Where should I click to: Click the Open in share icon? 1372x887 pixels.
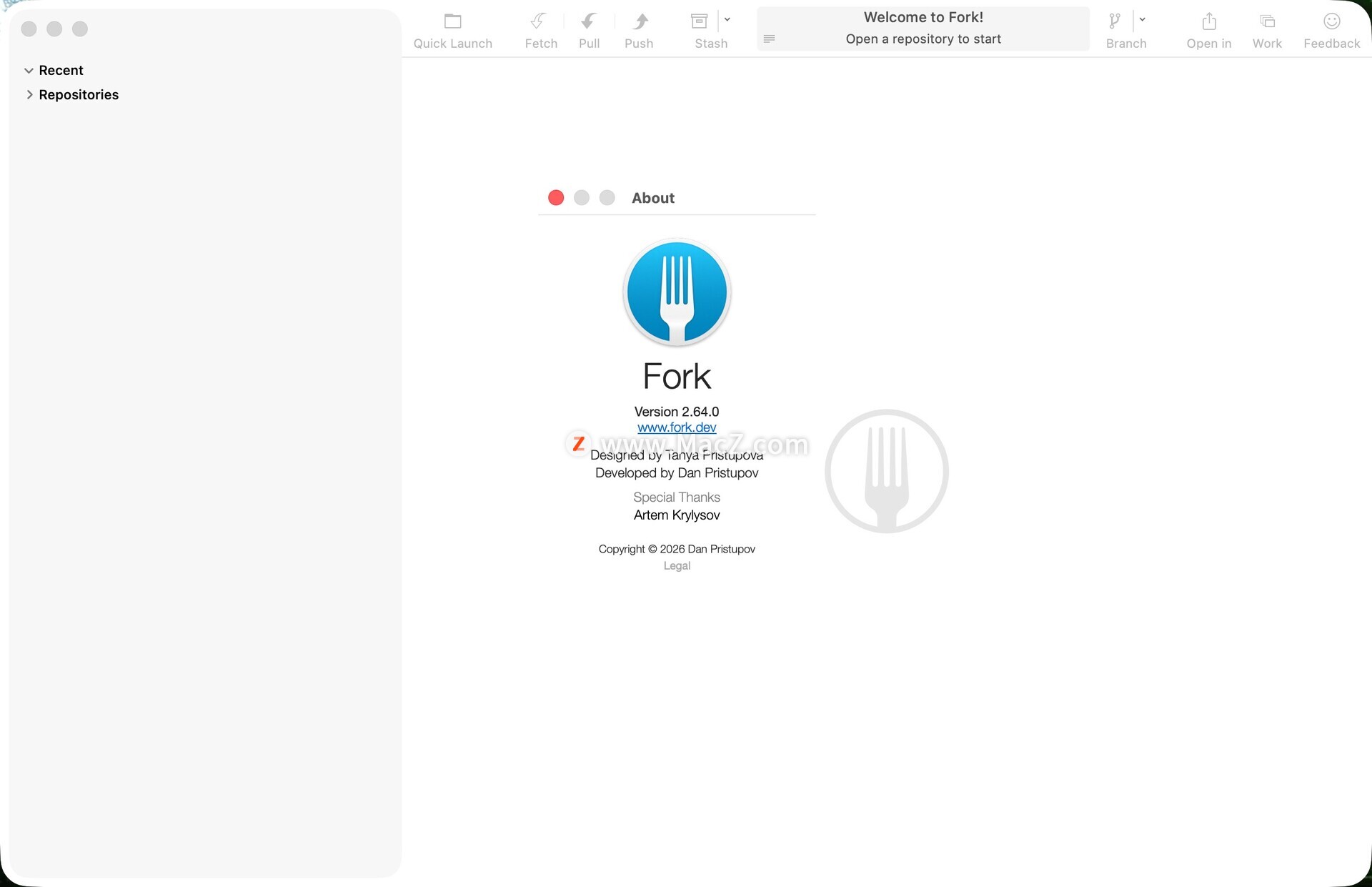click(1209, 21)
